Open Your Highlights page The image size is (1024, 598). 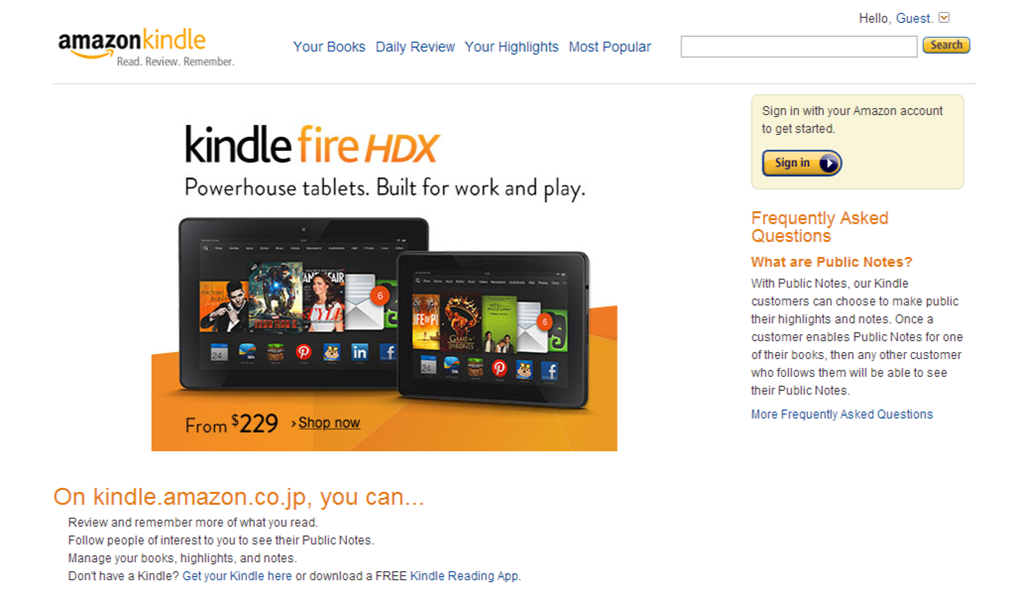coord(511,47)
